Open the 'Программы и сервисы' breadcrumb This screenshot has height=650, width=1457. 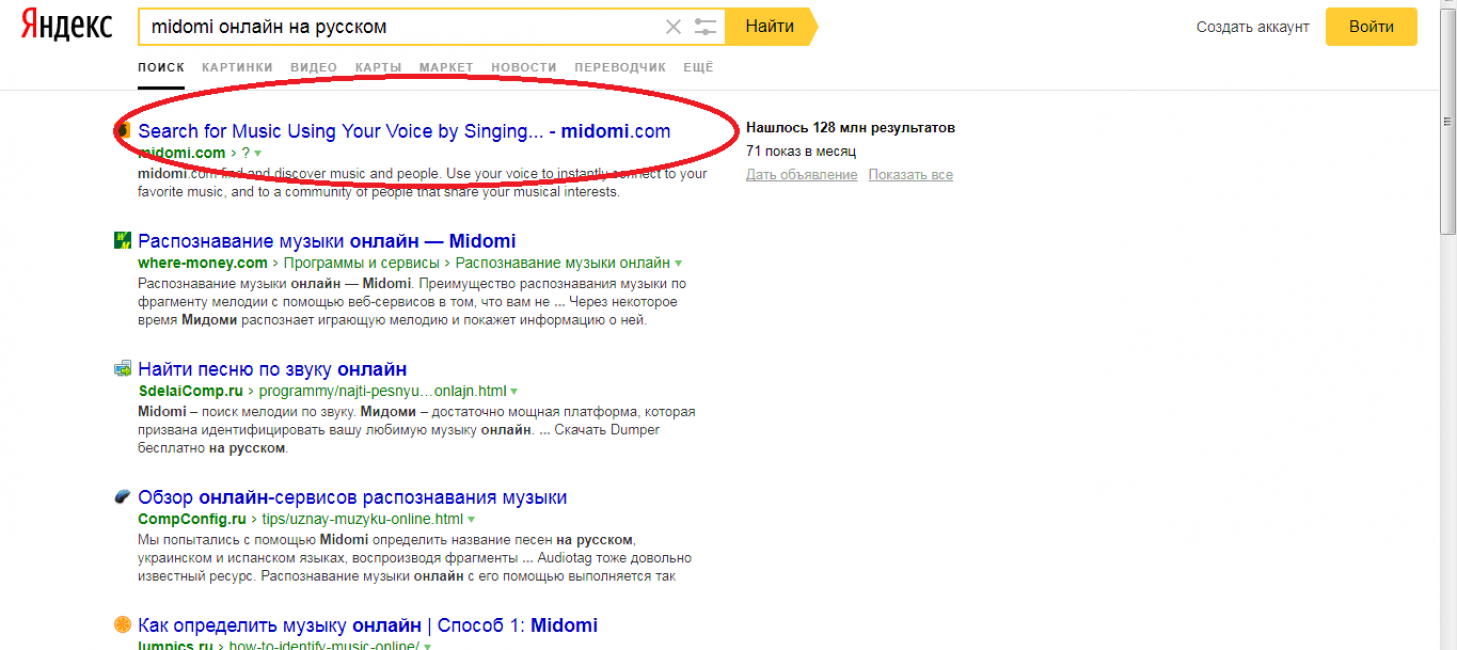click(361, 263)
